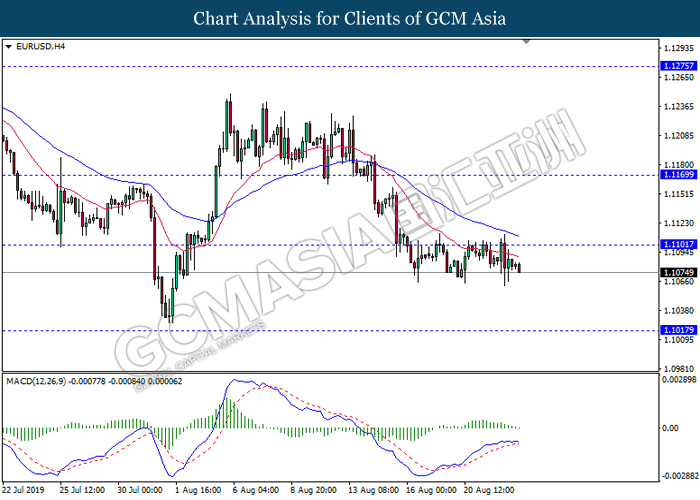This screenshot has width=700, height=500.
Task: Select the EURUSD,H4 chart title
Action: click(x=40, y=46)
